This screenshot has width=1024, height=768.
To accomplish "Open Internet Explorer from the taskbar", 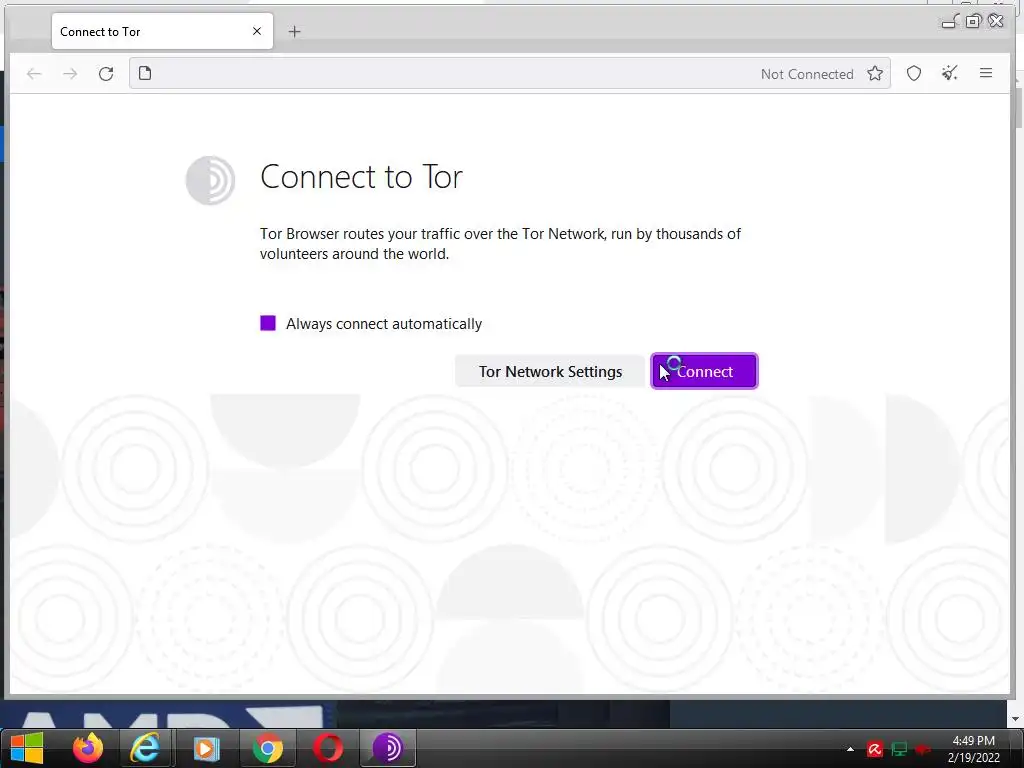I will coord(145,748).
